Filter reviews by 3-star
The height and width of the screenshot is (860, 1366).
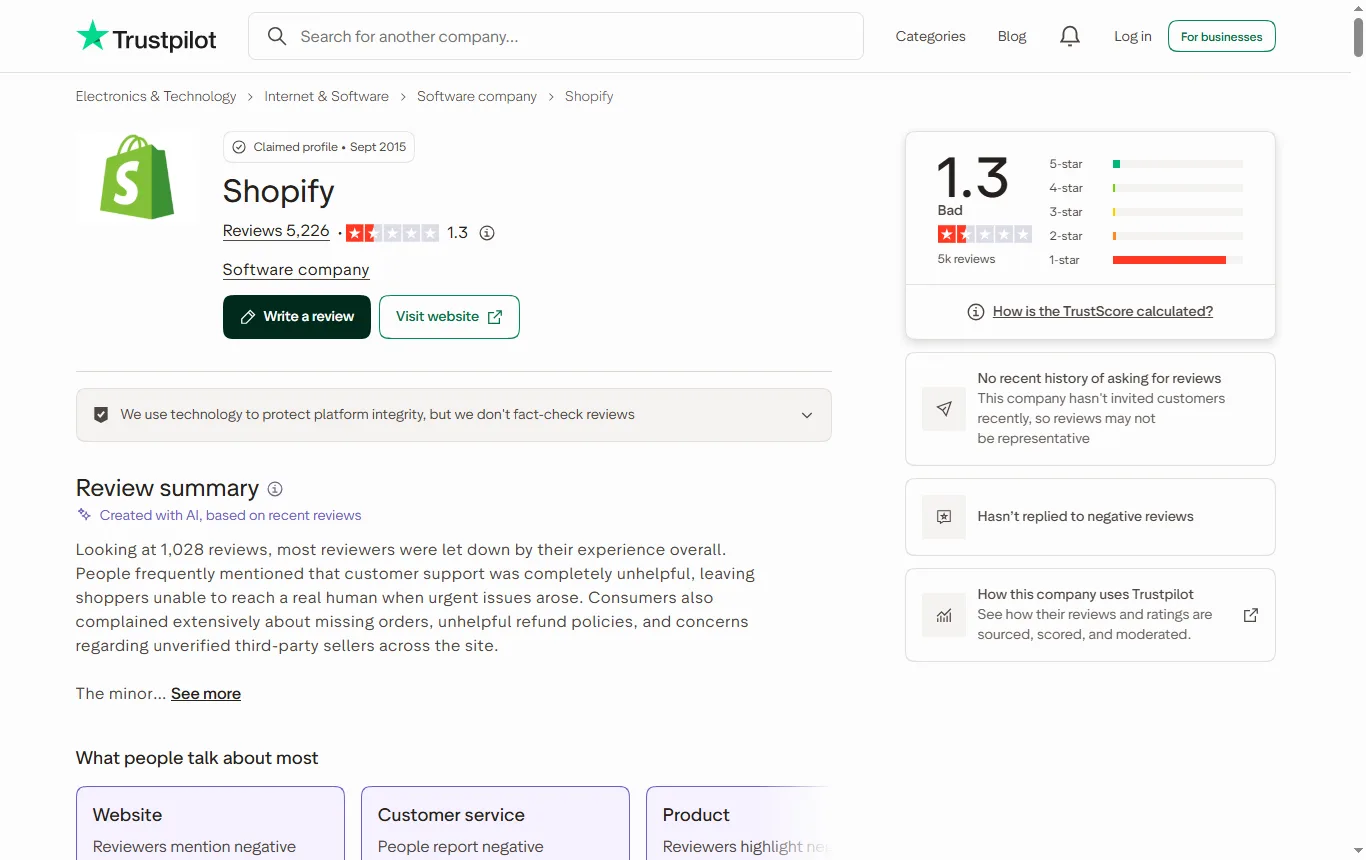pyautogui.click(x=1146, y=212)
